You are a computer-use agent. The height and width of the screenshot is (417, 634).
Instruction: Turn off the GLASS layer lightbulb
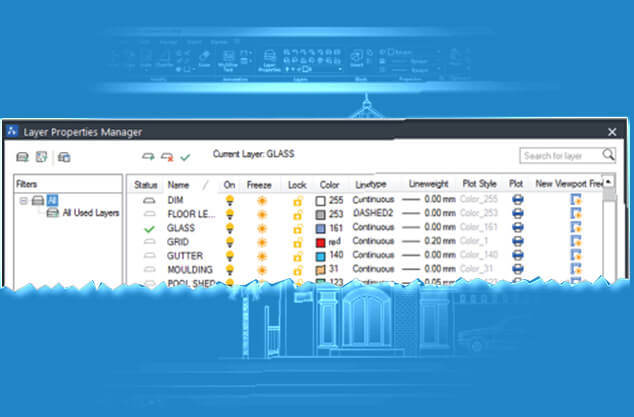click(231, 228)
